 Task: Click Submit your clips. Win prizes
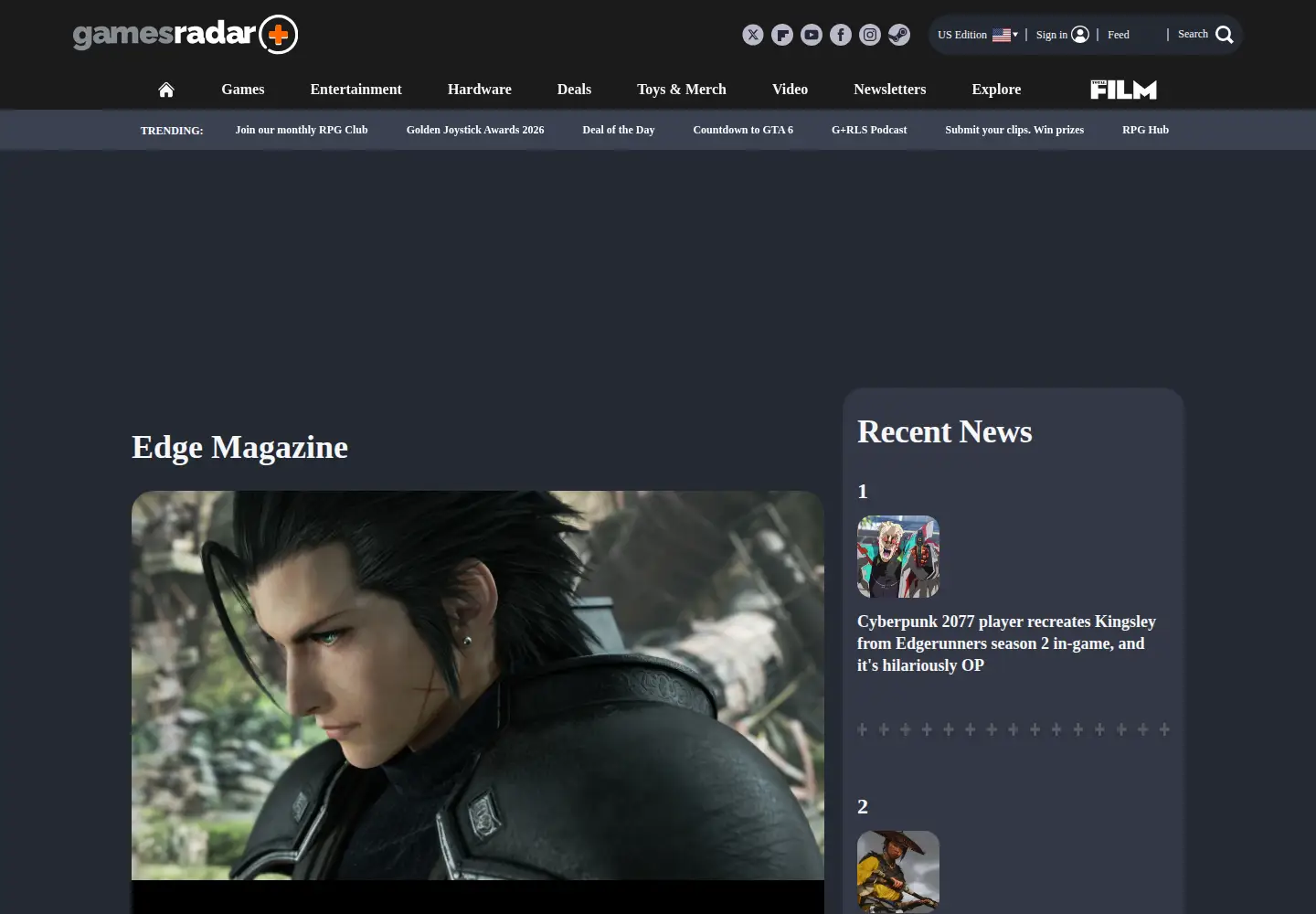1014,130
